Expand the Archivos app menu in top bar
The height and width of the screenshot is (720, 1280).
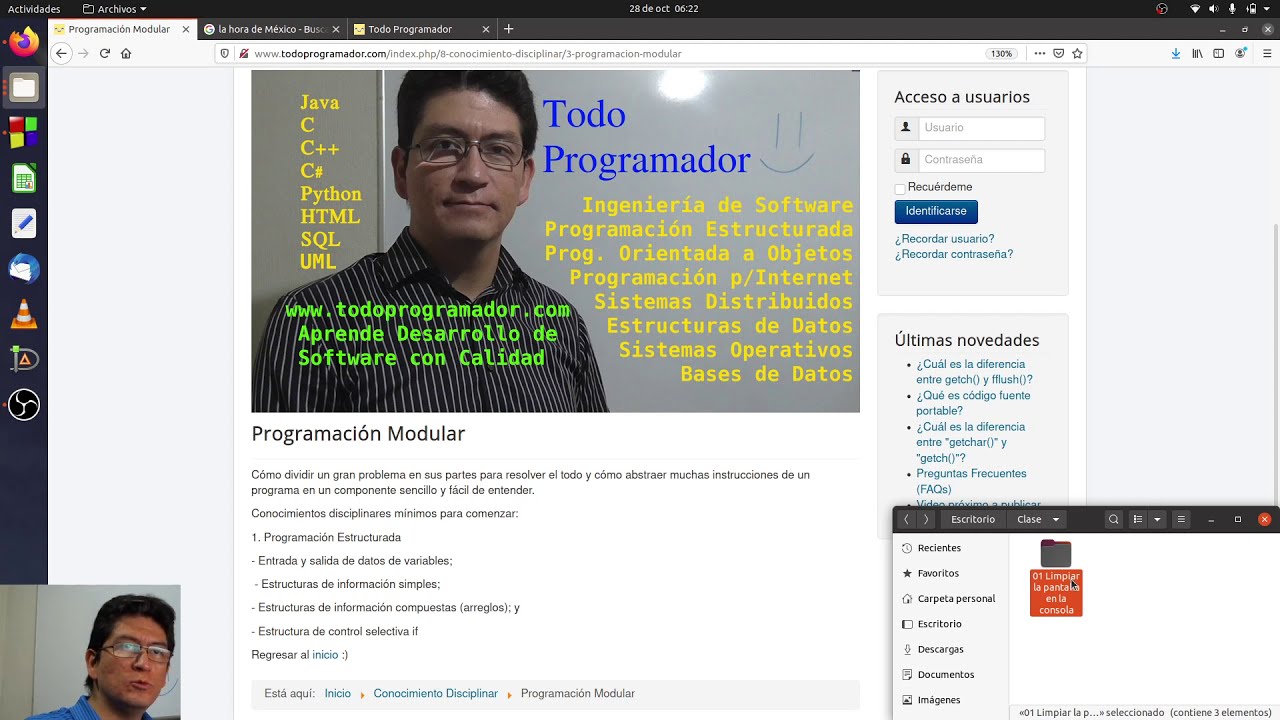click(x=115, y=9)
